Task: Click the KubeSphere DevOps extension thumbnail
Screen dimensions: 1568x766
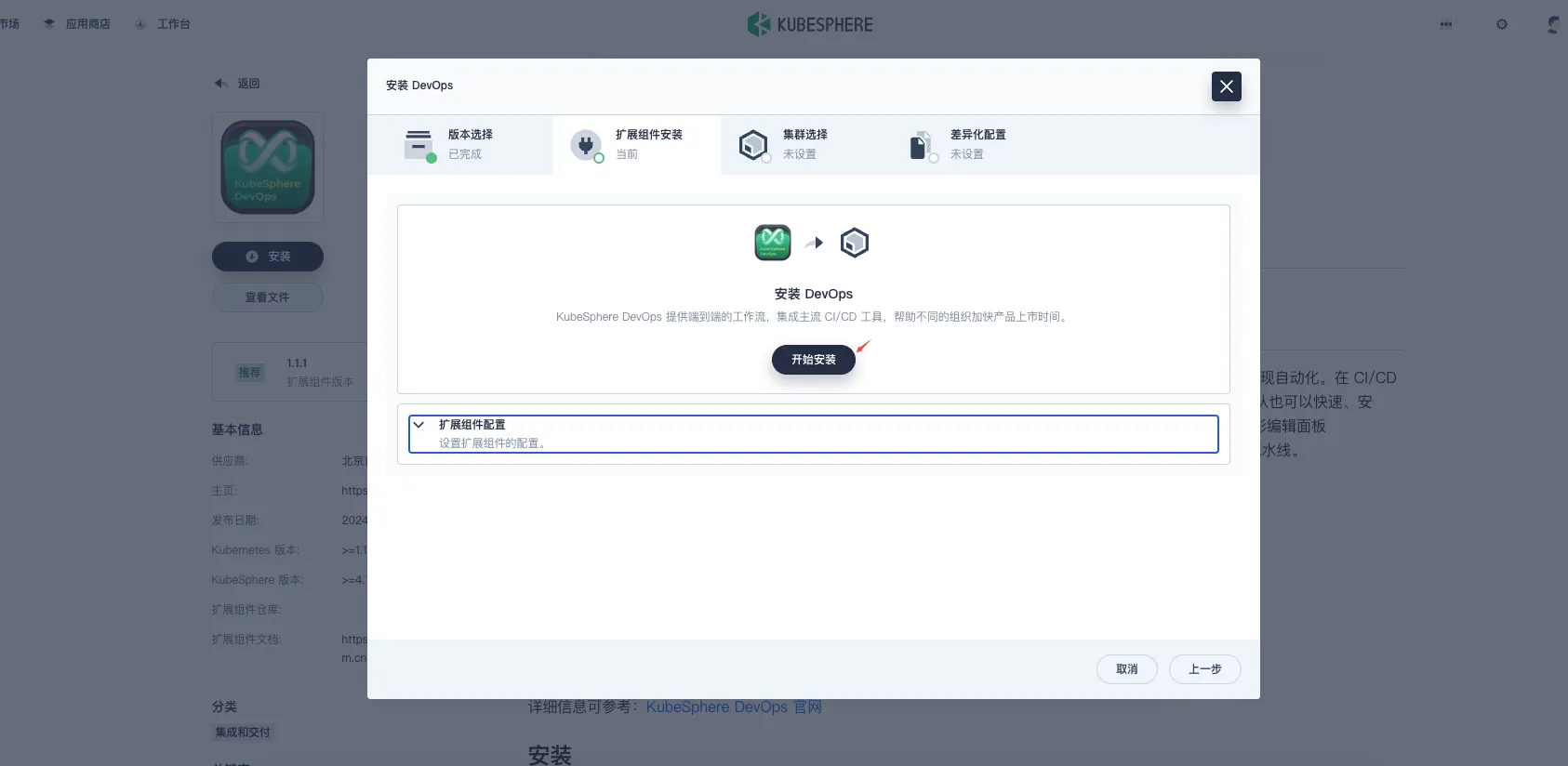Action: click(268, 167)
